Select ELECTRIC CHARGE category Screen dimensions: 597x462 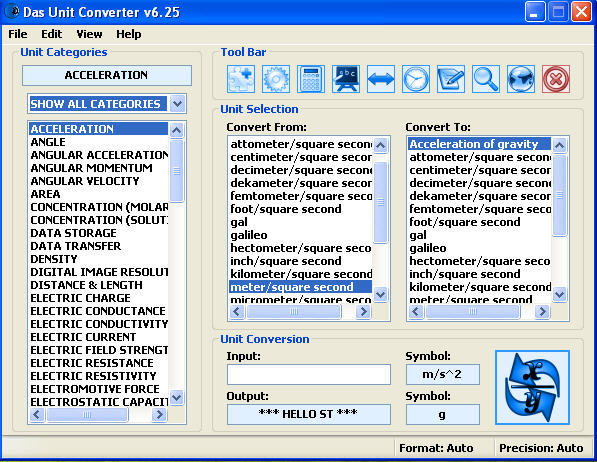tap(99, 298)
